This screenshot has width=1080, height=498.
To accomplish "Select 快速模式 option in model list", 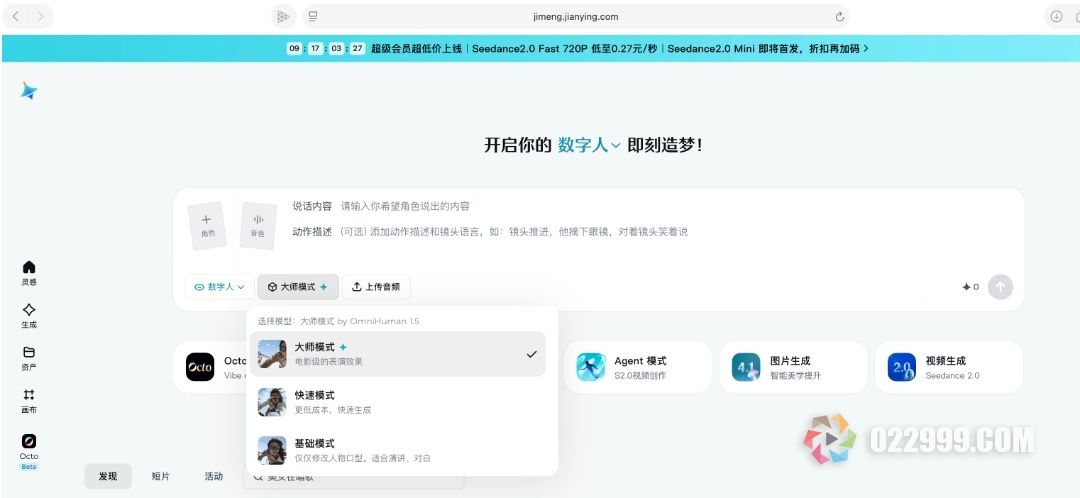I will 397,402.
